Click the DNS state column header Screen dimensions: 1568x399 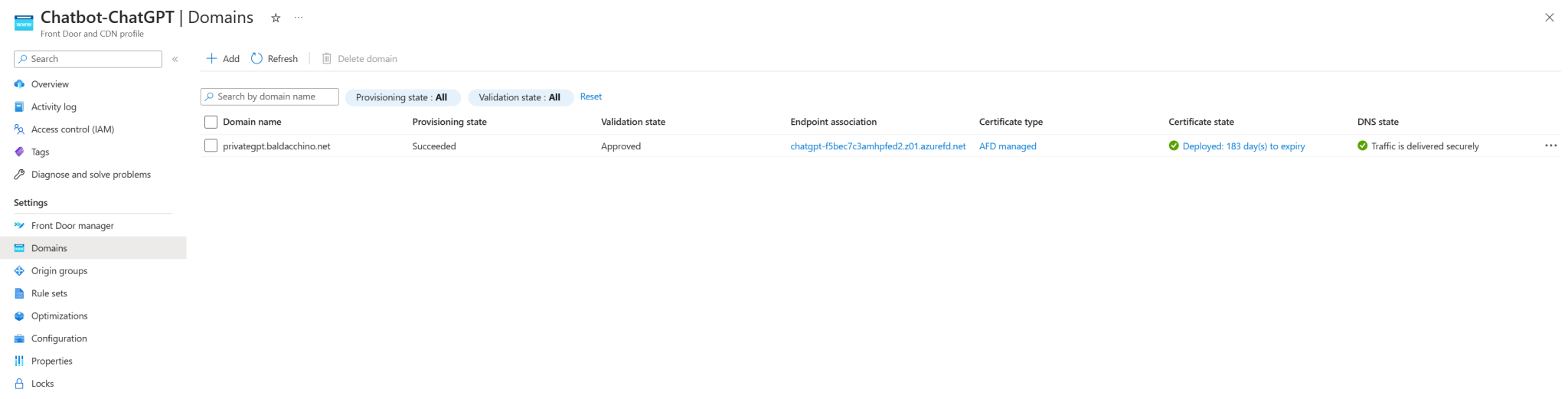click(1378, 122)
